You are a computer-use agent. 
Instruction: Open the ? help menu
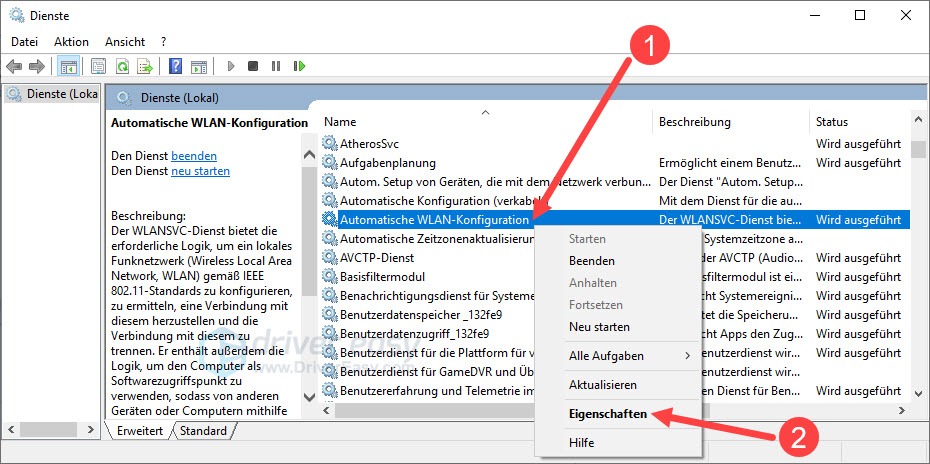click(164, 42)
